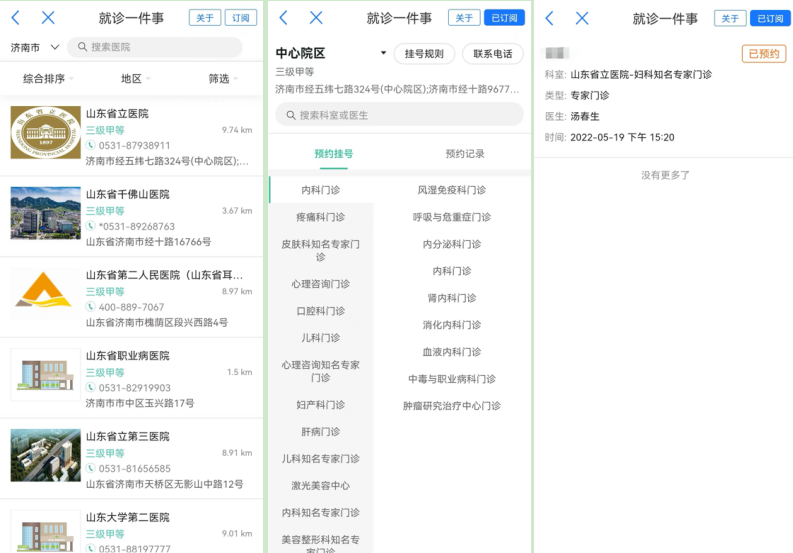Switch to the 预约记录 tab
The height and width of the screenshot is (553, 793).
coord(464,154)
